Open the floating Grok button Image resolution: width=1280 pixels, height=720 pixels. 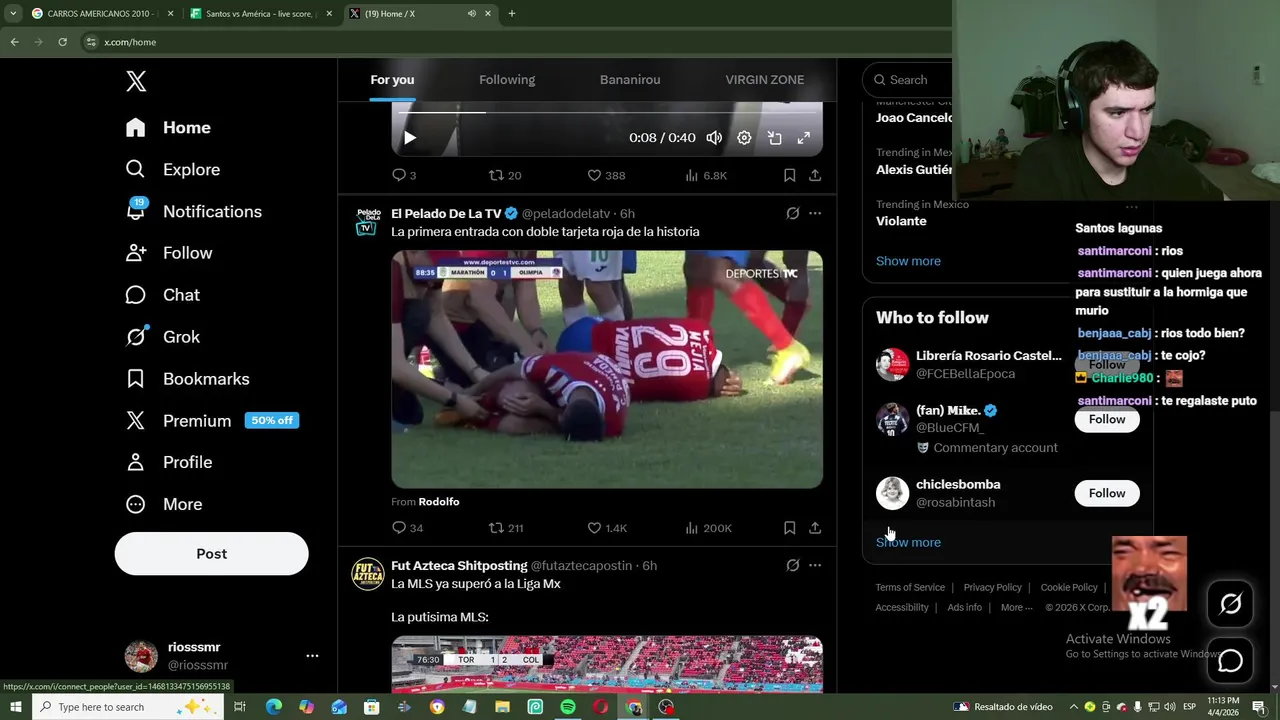1230,604
